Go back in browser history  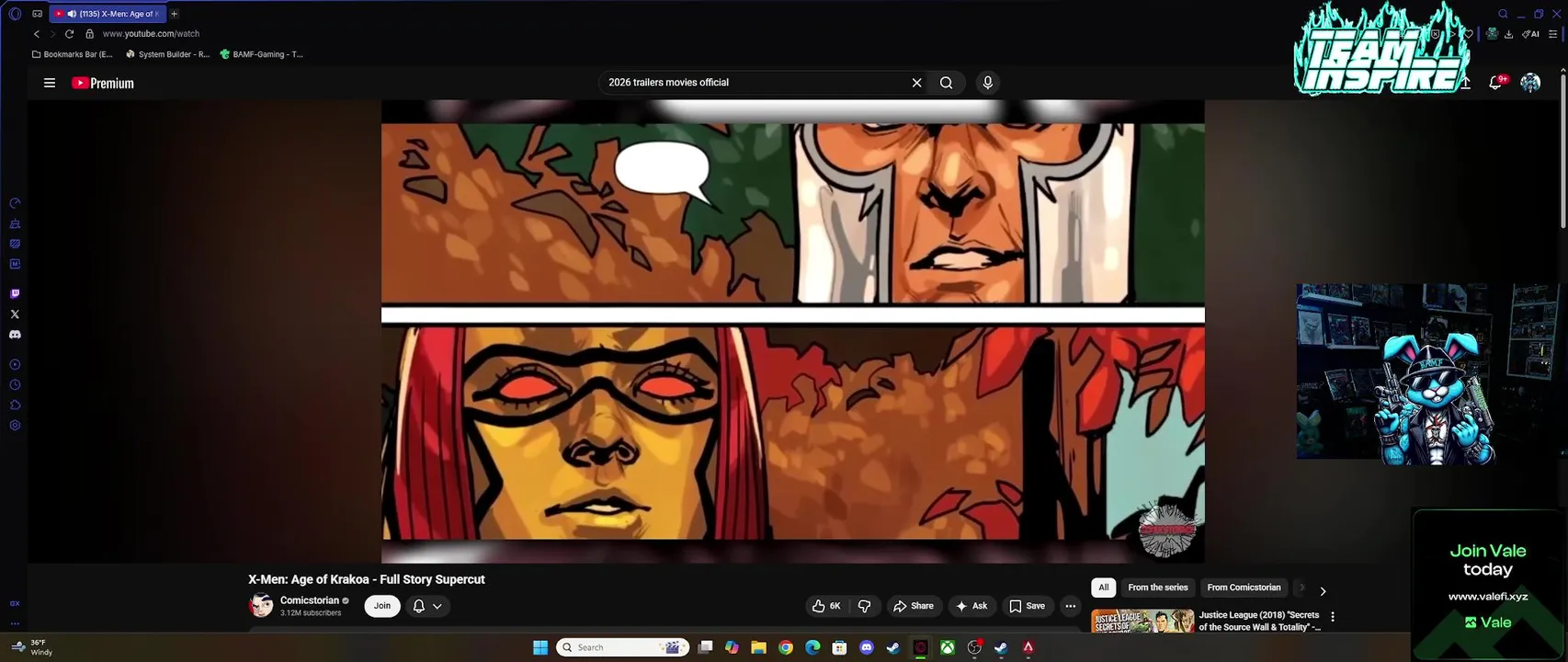click(x=37, y=34)
